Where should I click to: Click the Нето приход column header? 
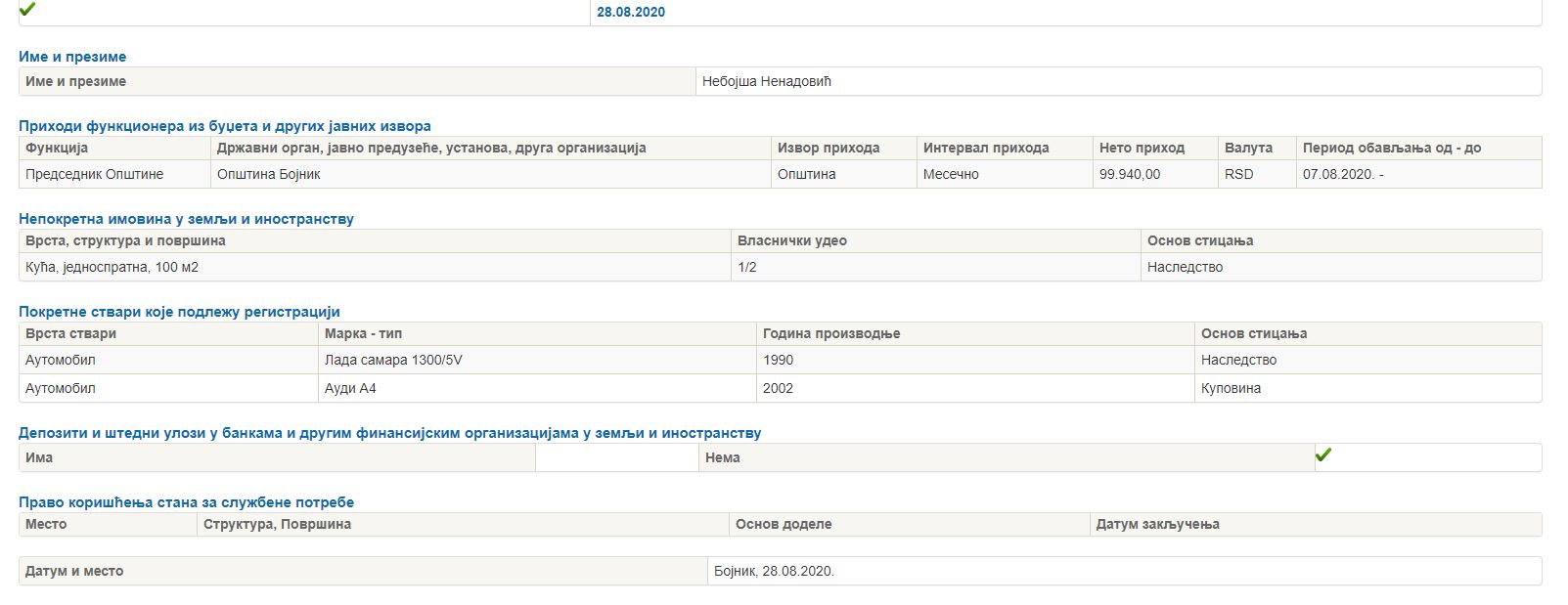[1142, 148]
